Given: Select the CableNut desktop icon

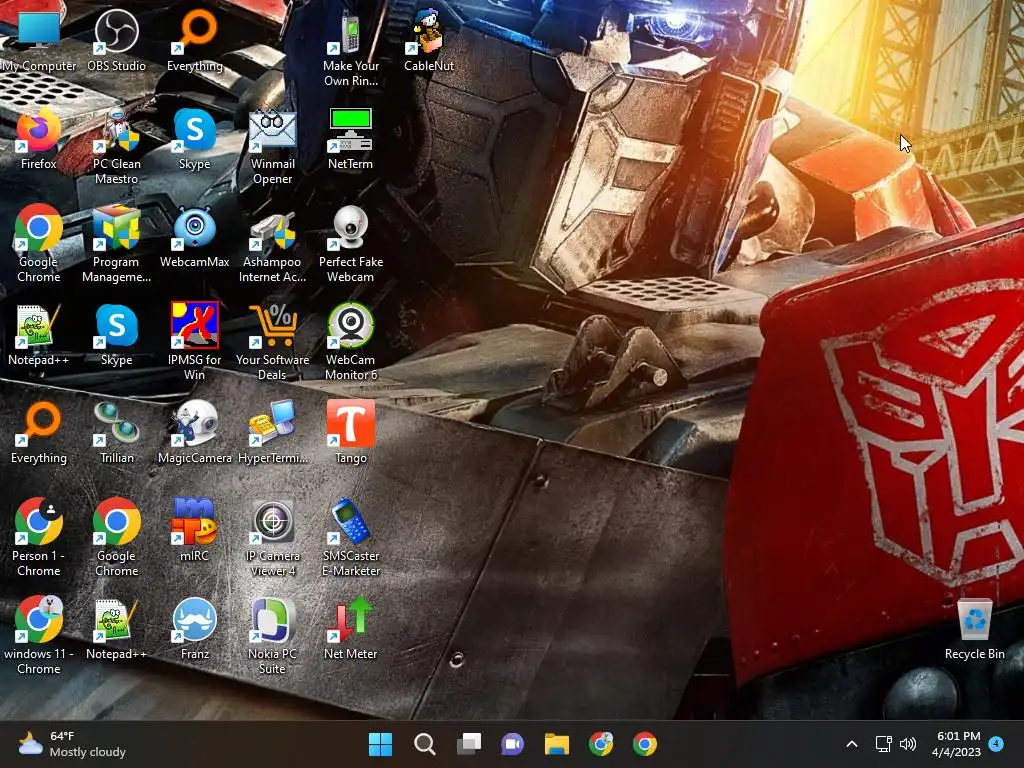Looking at the screenshot, I should point(428,40).
